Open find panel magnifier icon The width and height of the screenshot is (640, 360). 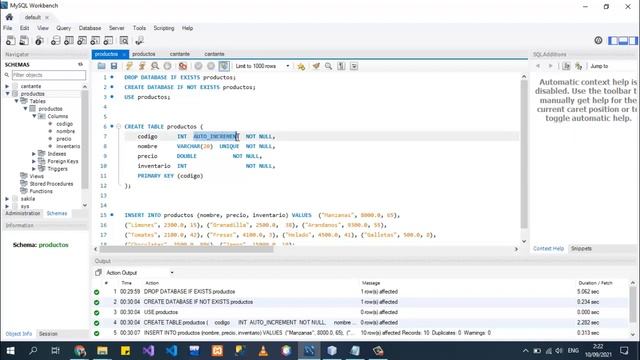coord(329,66)
